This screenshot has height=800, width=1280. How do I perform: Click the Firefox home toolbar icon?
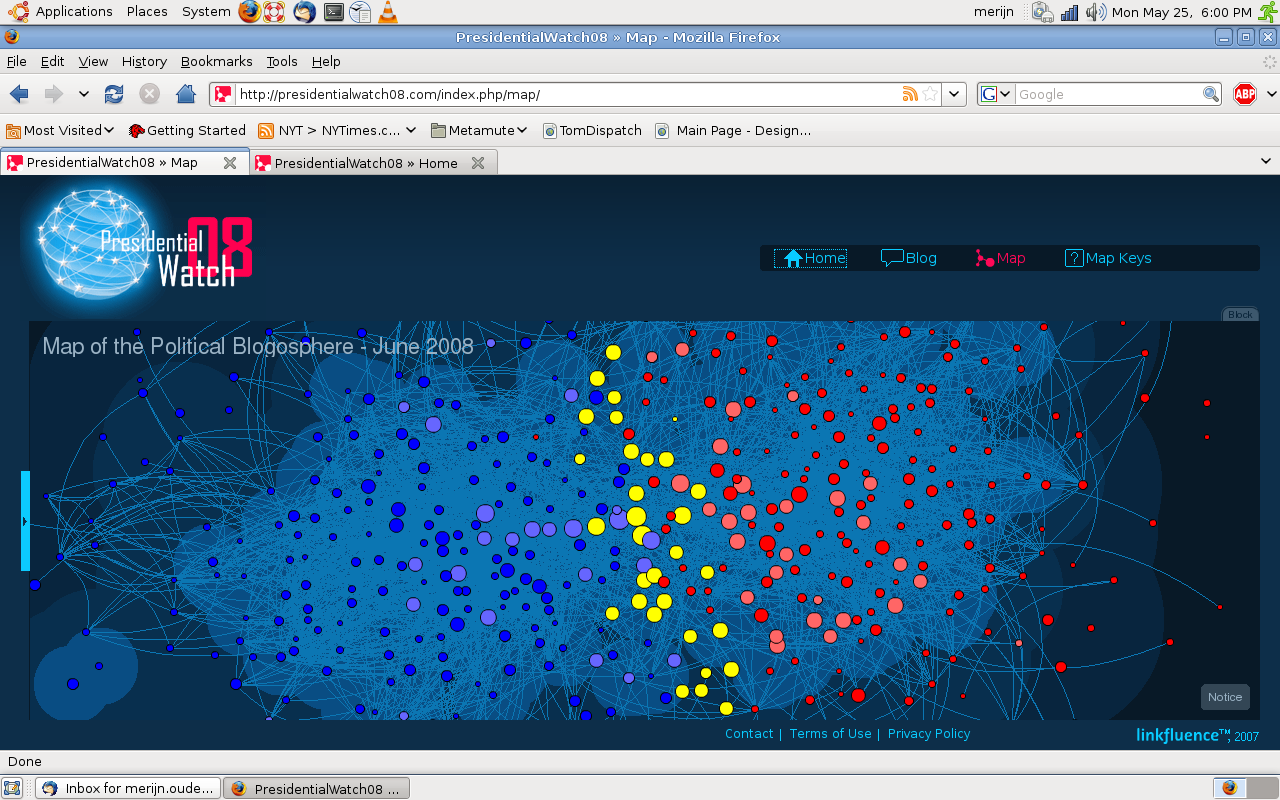[x=185, y=94]
